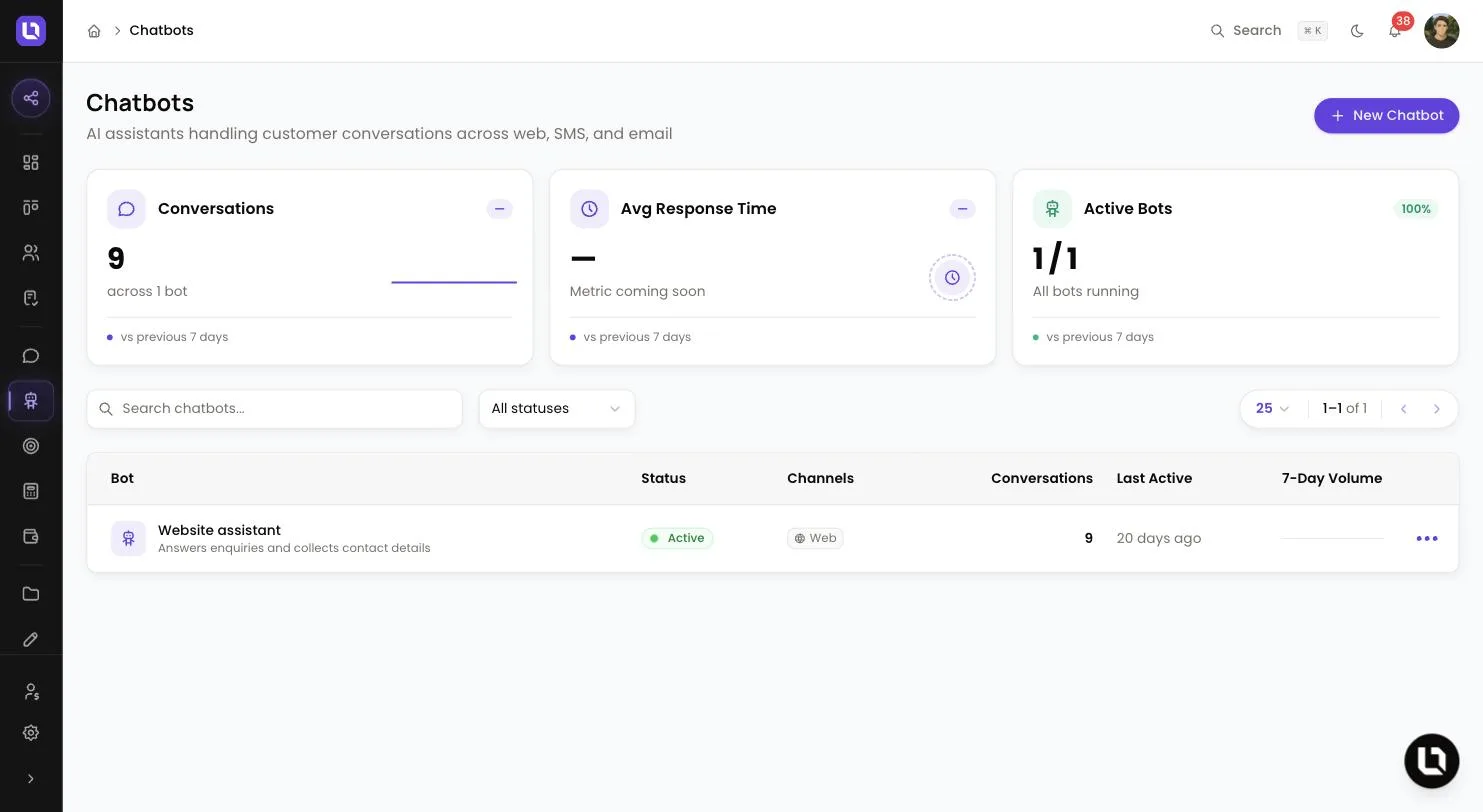Open the Website assistant bot row

point(773,538)
